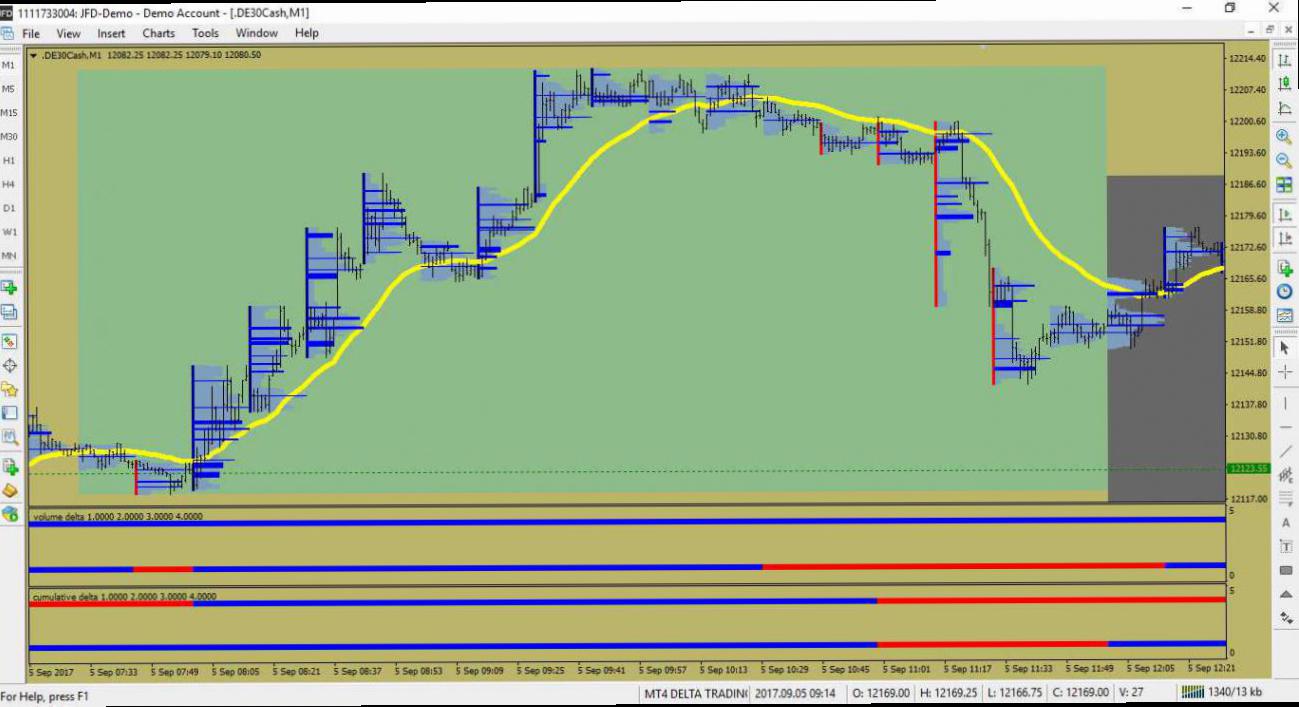The image size is (1299, 707).
Task: Open the Charts menu
Action: (158, 33)
